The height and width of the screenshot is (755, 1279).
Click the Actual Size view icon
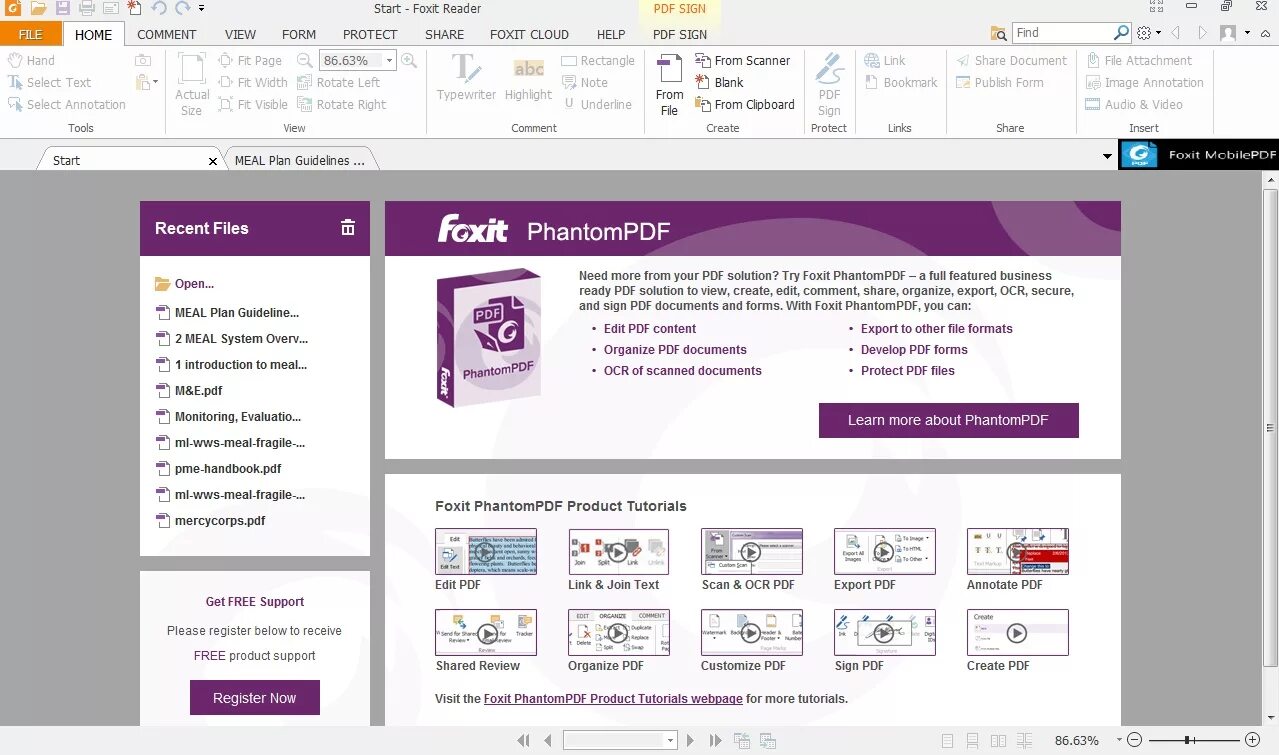(192, 85)
